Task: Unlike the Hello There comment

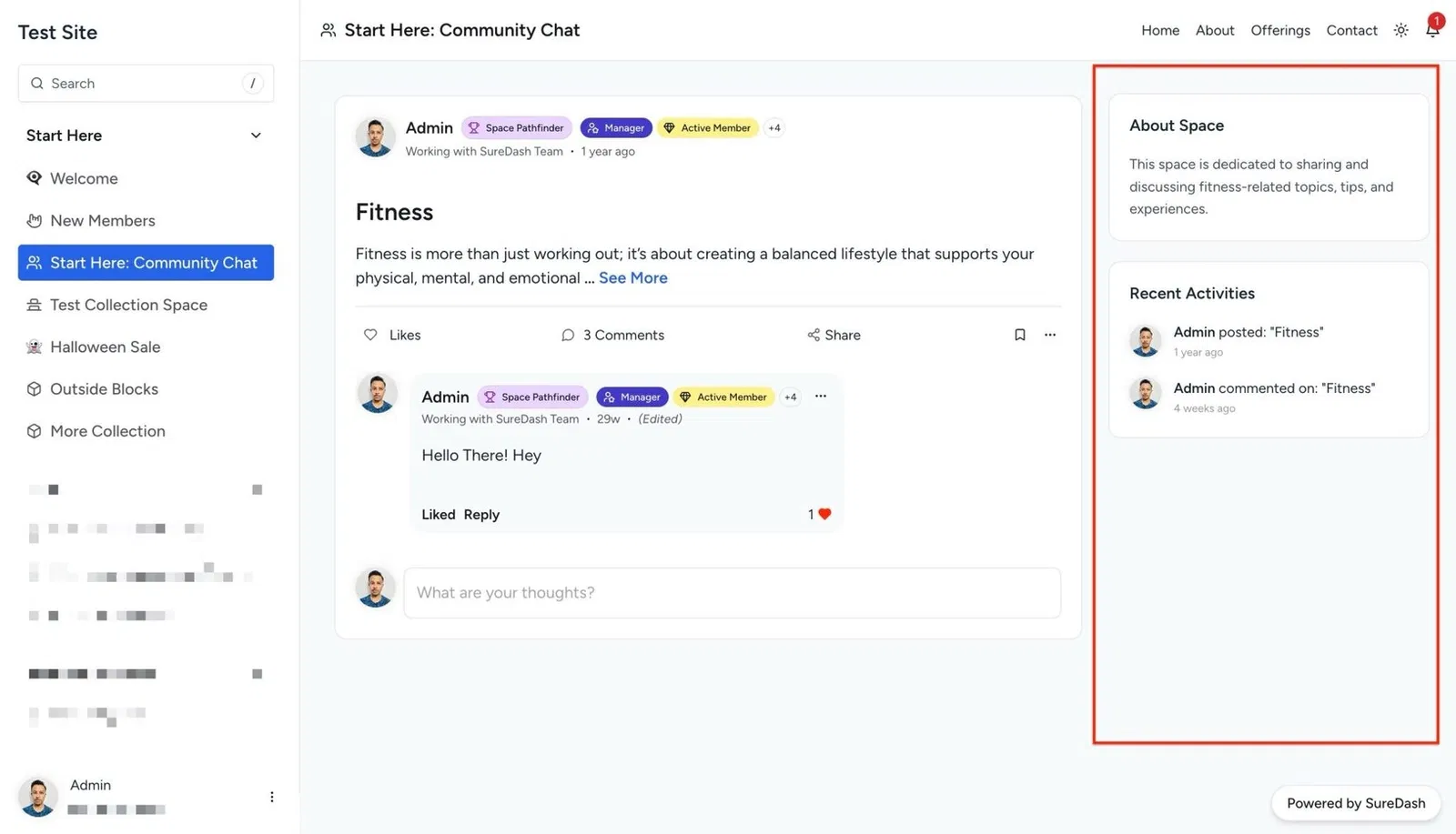Action: (x=438, y=514)
